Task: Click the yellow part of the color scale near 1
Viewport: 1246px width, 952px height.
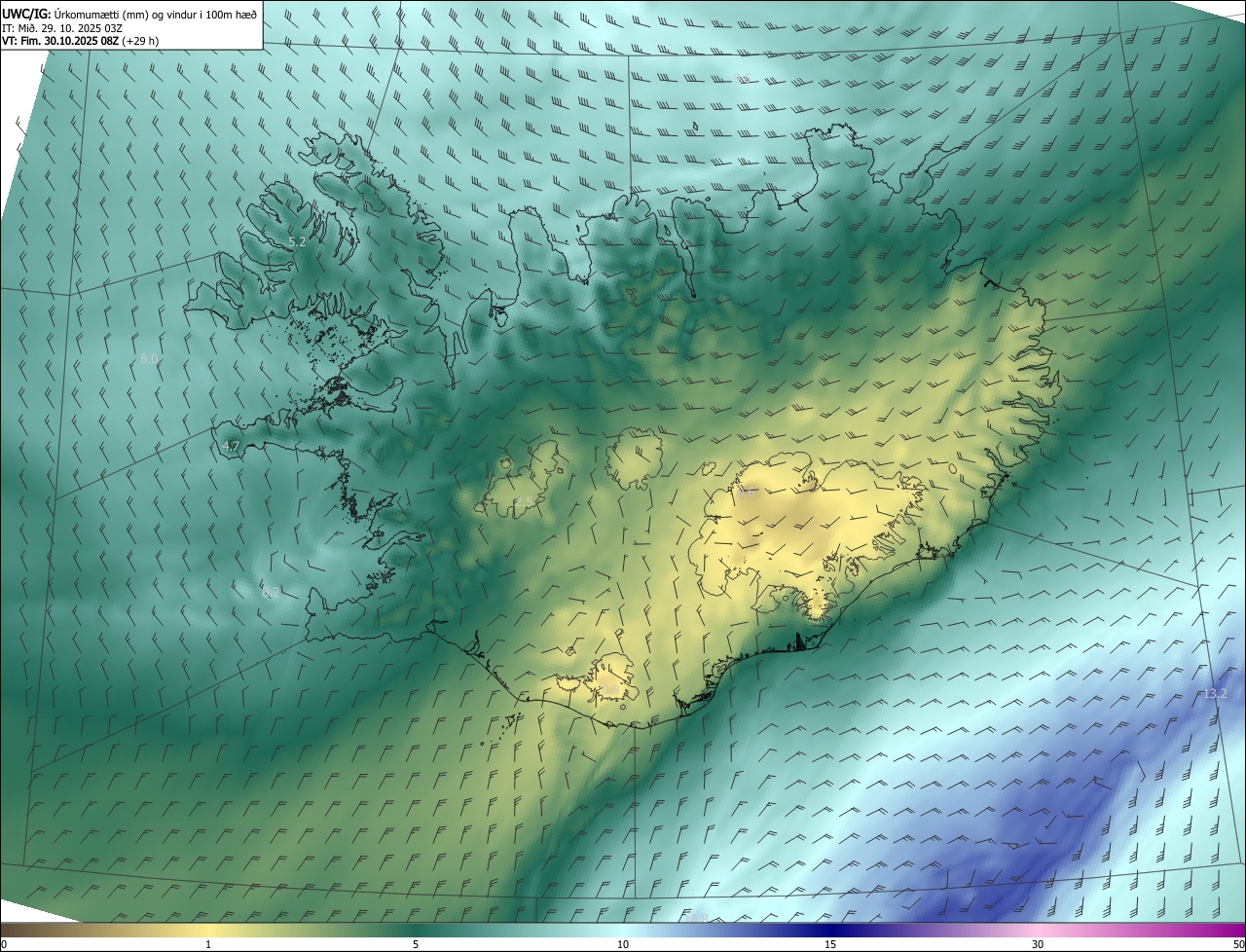Action: tap(208, 930)
